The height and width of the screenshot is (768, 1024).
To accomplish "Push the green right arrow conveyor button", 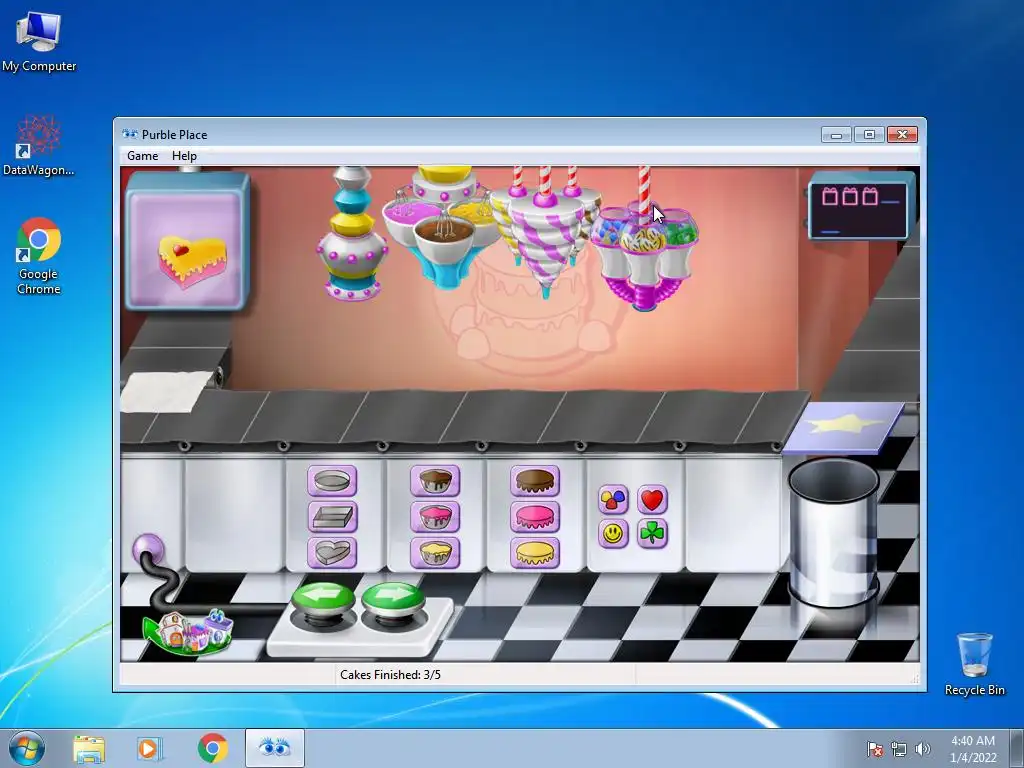I will click(x=393, y=599).
